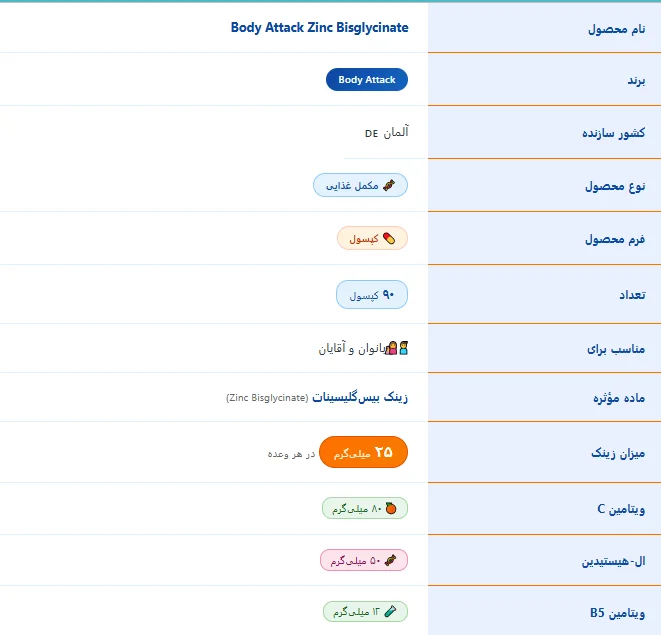
Task: Click the test tube icon in ۱۲ میلی‌گرم badge
Action: click(391, 611)
